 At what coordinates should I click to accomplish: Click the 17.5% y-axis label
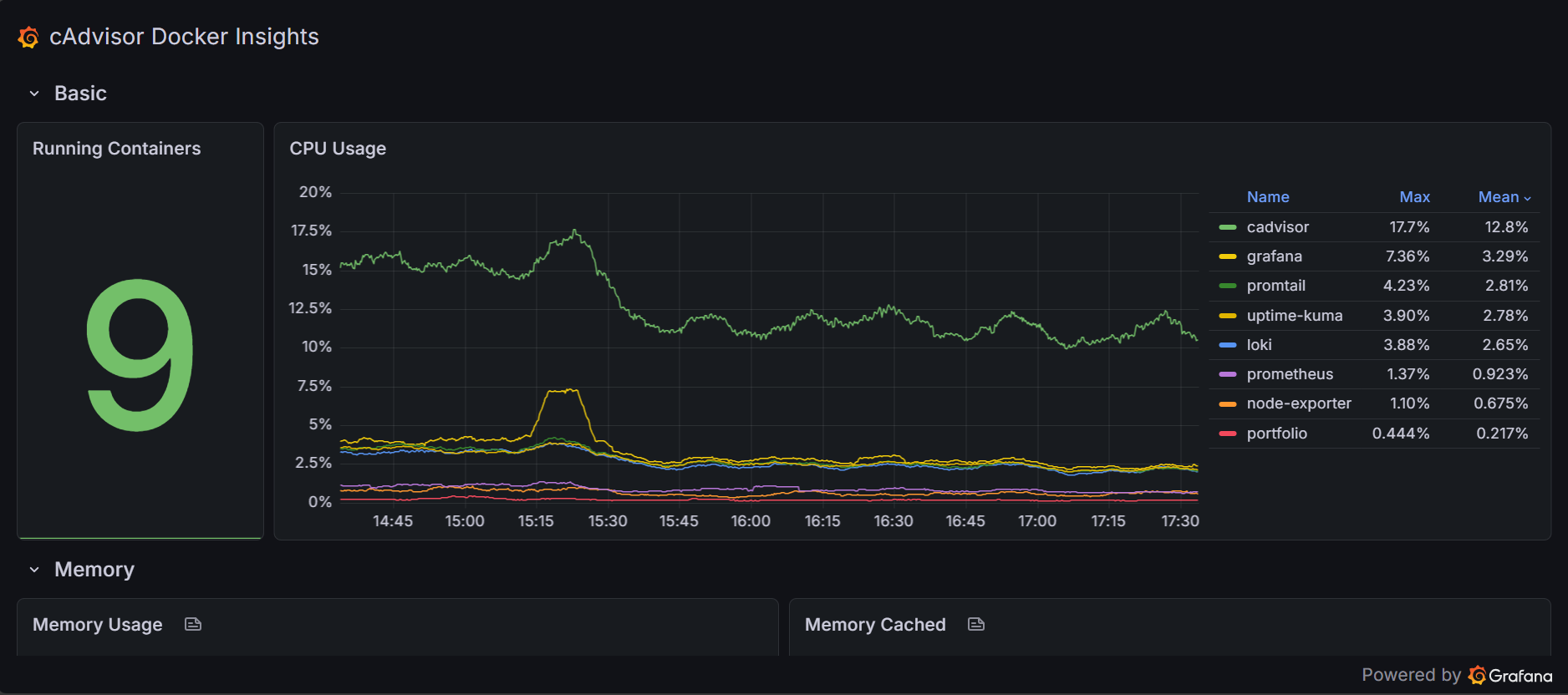coord(311,231)
